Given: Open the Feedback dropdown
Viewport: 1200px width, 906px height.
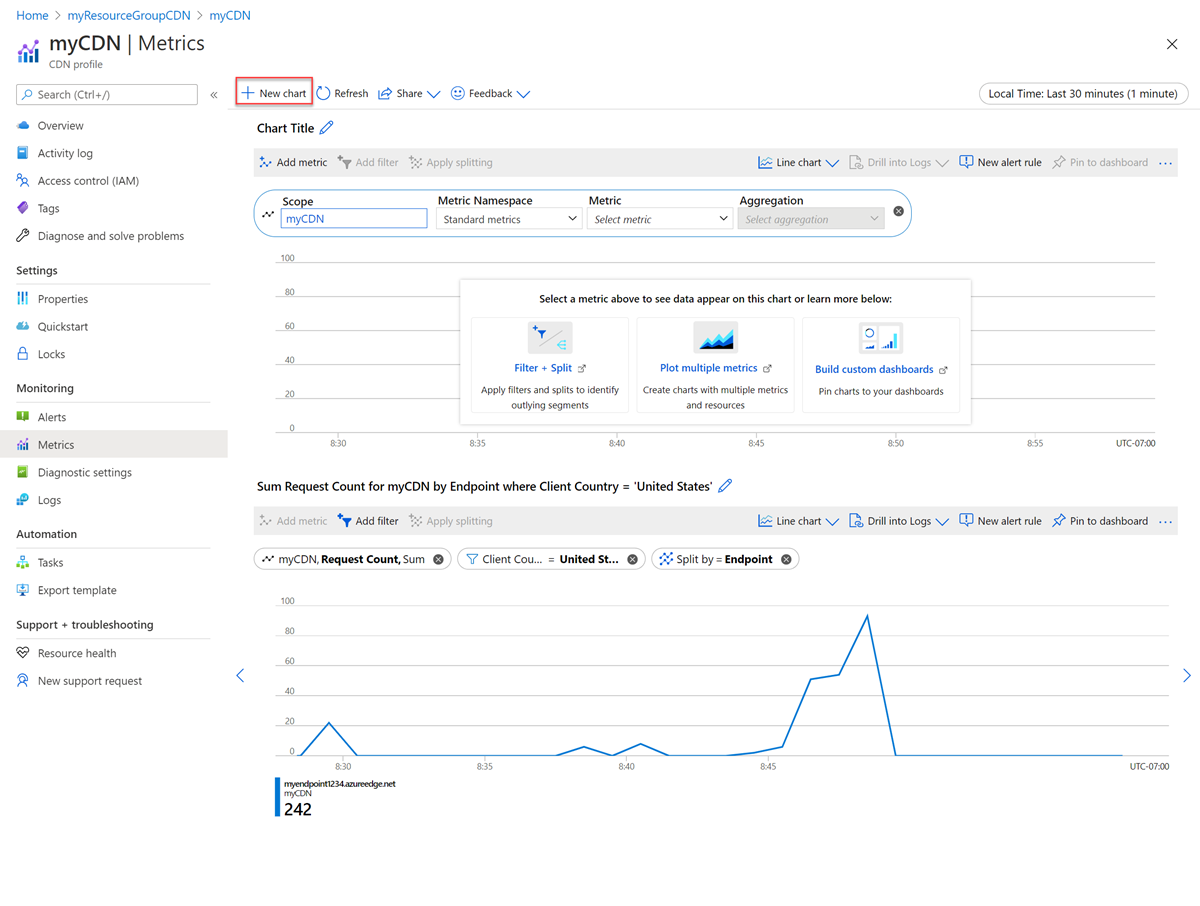Looking at the screenshot, I should coord(490,93).
